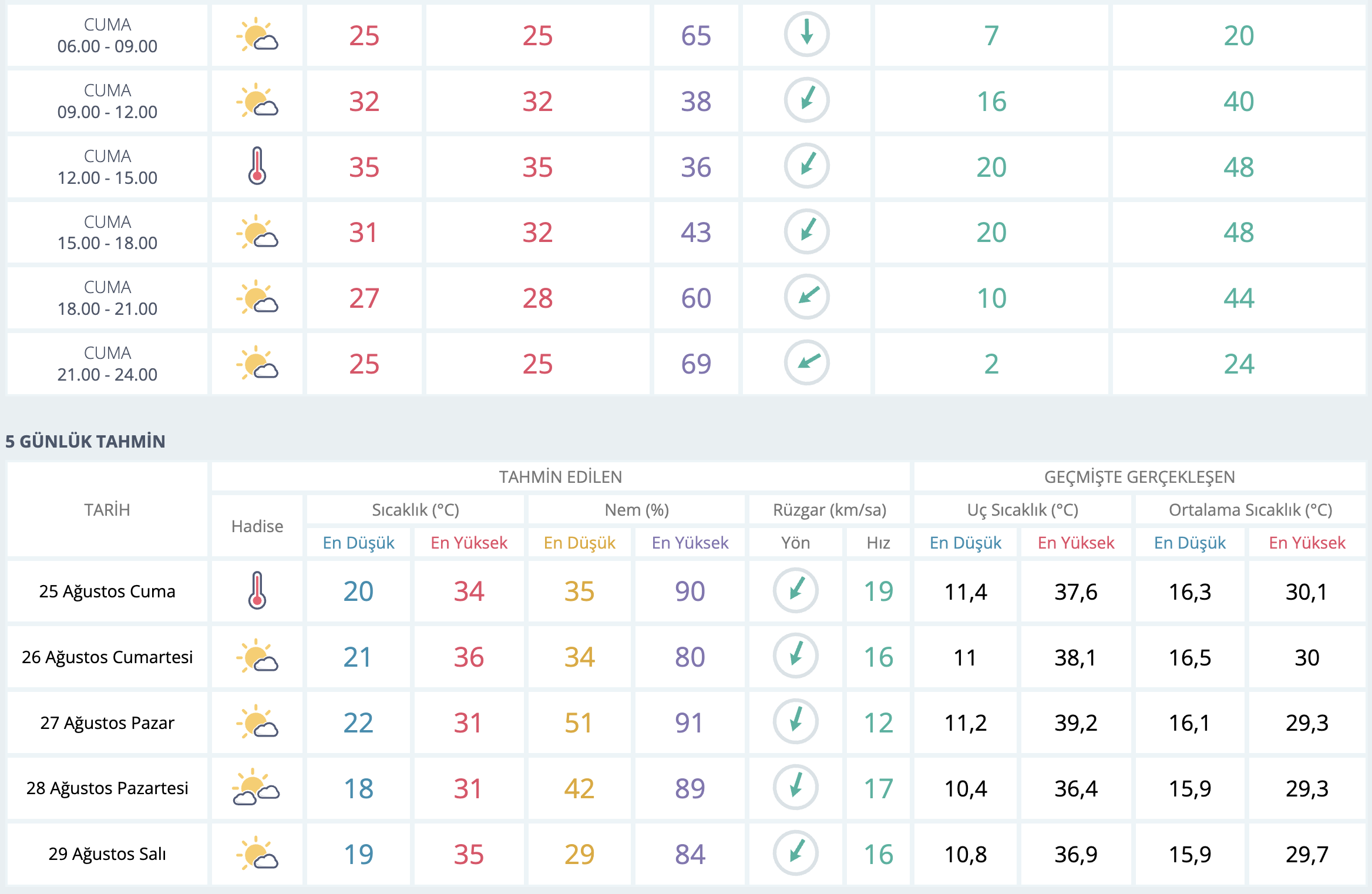Viewport: 1372px width, 894px height.
Task: Click wind direction icon for 29 Ağustos Salı
Action: pos(795,853)
